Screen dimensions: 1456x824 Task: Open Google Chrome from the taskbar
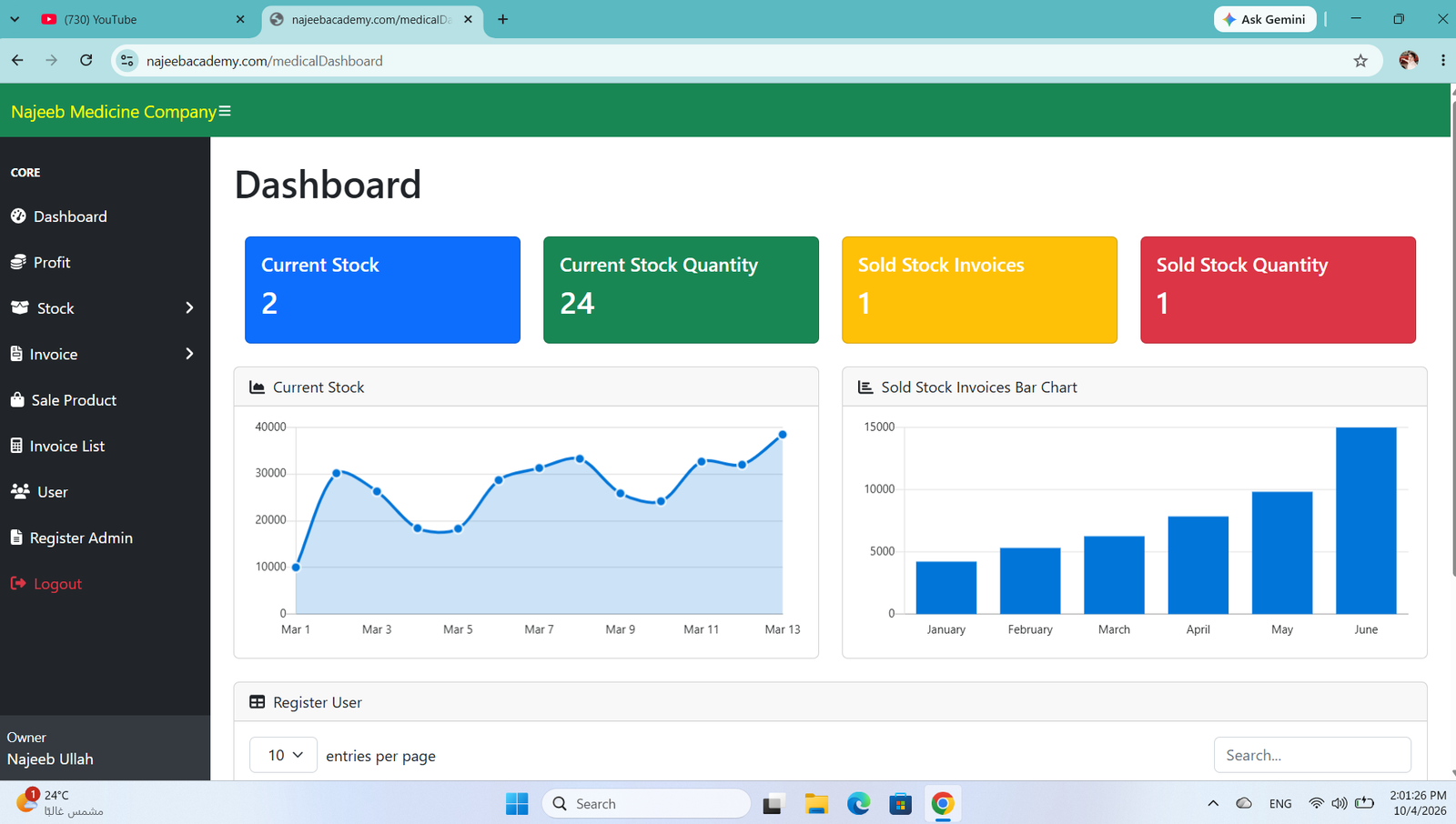[943, 803]
